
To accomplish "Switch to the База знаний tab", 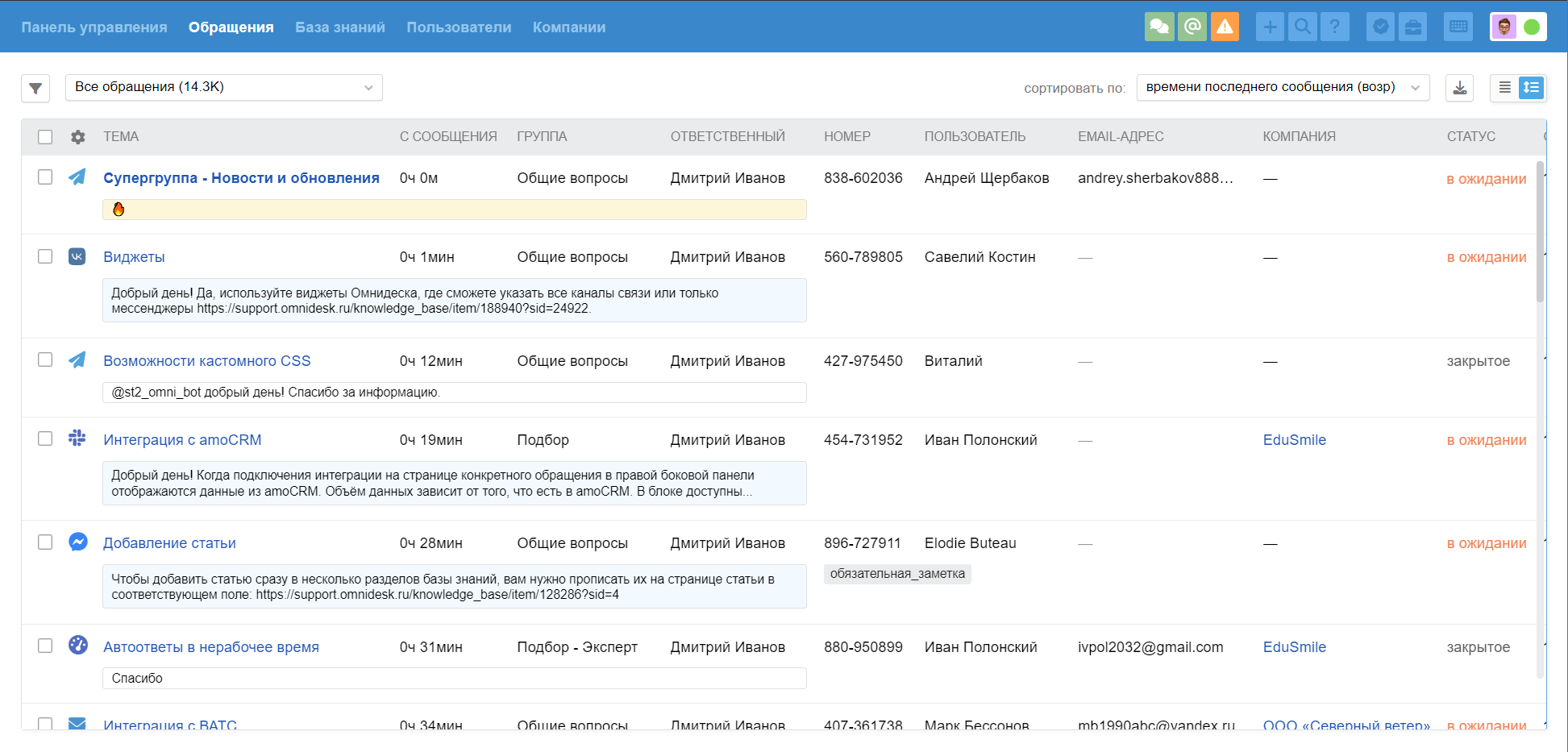I will coord(340,27).
